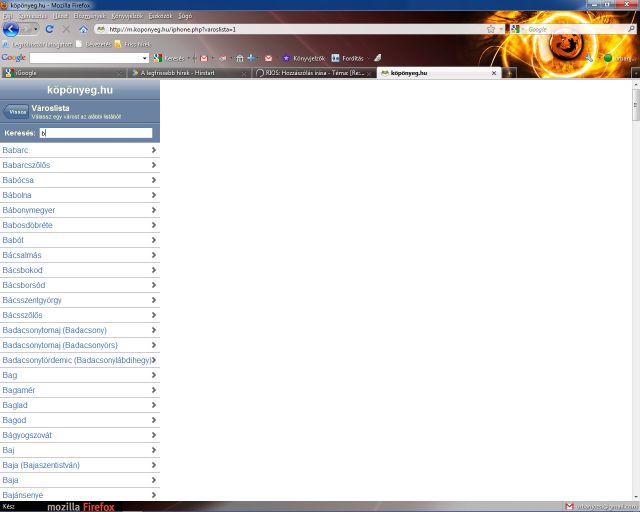The height and width of the screenshot is (512, 640).
Task: Click the vertical page scrollbar thumb
Action: click(x=636, y=105)
